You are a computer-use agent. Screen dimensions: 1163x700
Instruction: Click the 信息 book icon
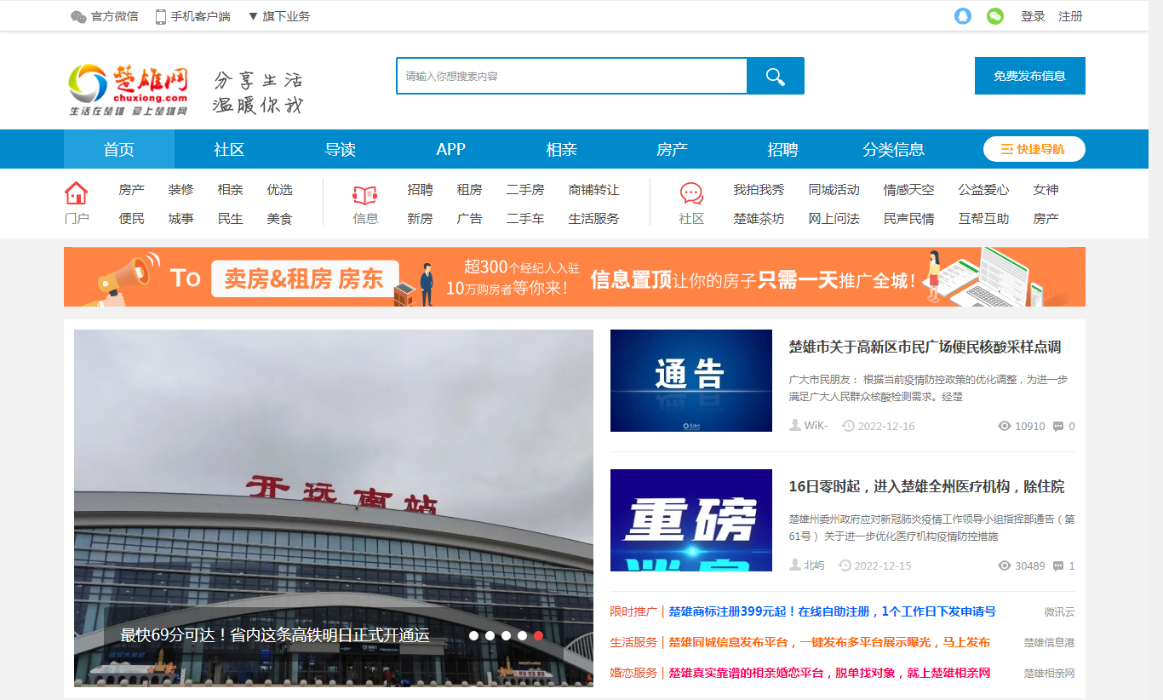365,195
